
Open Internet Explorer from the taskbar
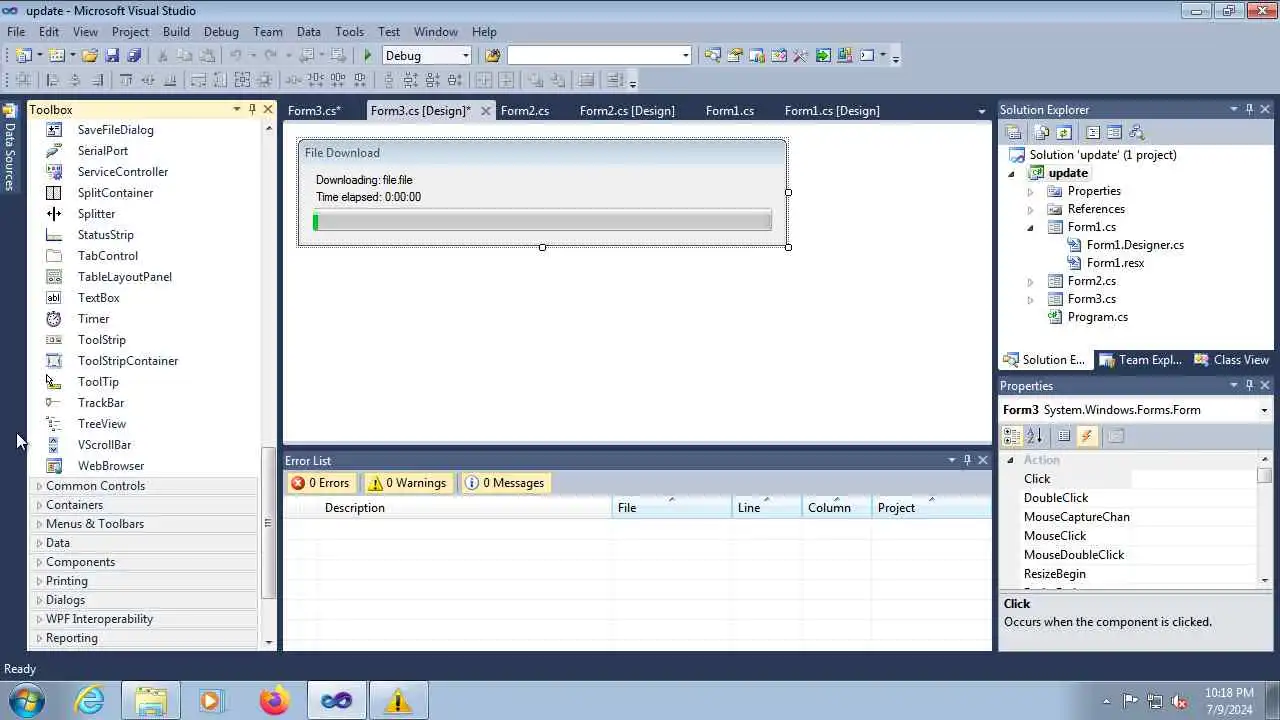coord(90,700)
